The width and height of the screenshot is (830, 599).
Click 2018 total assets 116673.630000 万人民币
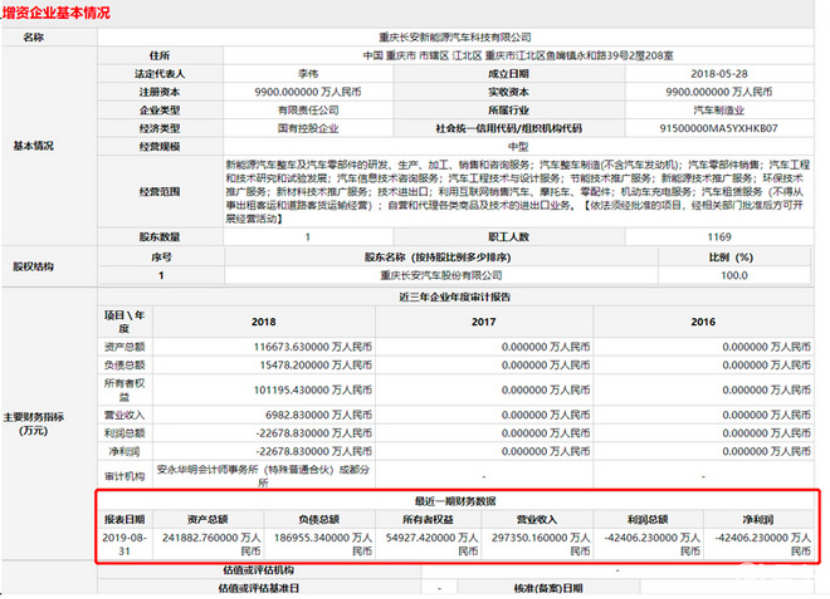(313, 347)
